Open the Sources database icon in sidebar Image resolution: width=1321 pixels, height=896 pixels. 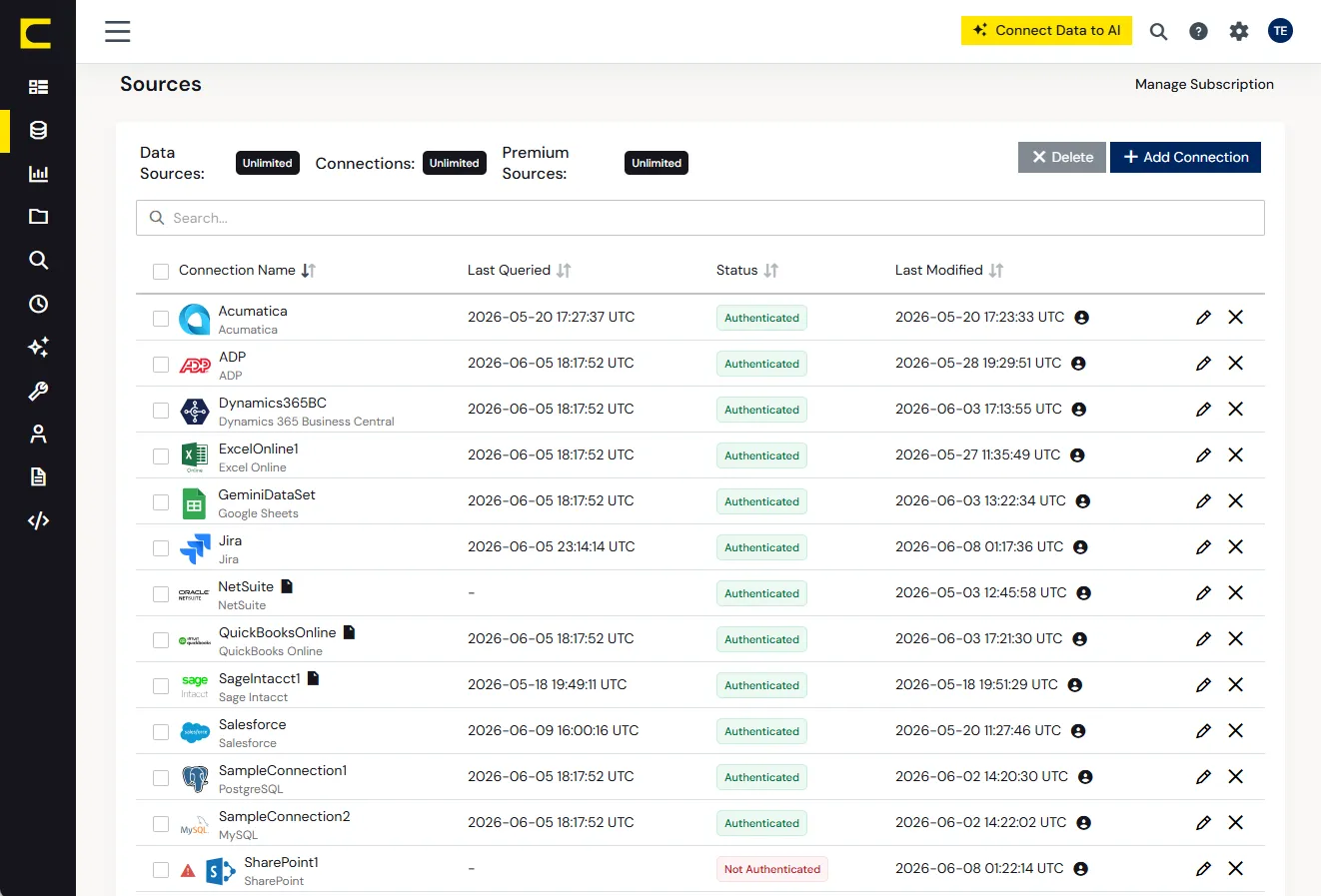38,130
